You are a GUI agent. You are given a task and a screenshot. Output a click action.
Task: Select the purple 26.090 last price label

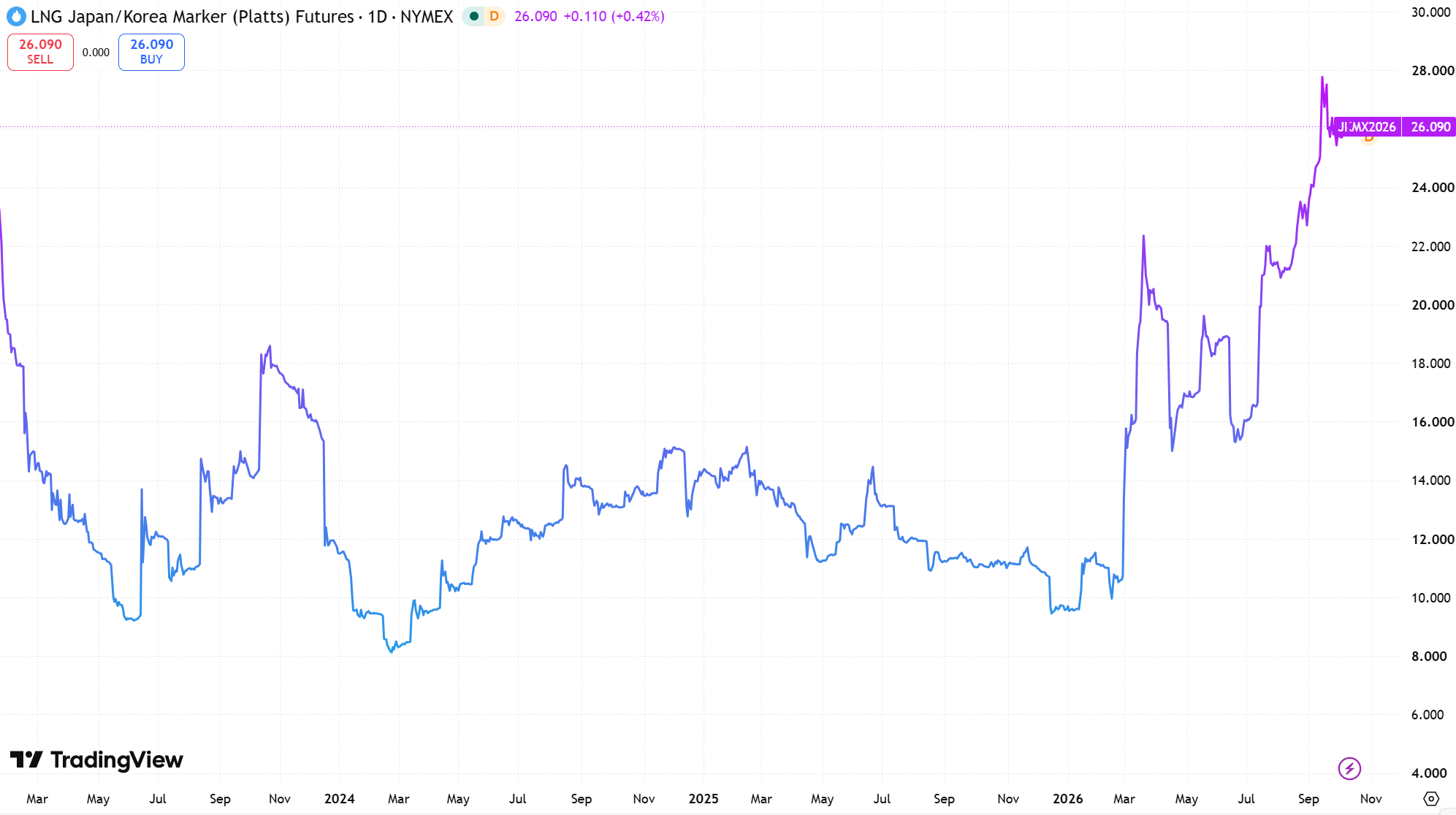pyautogui.click(x=1430, y=127)
